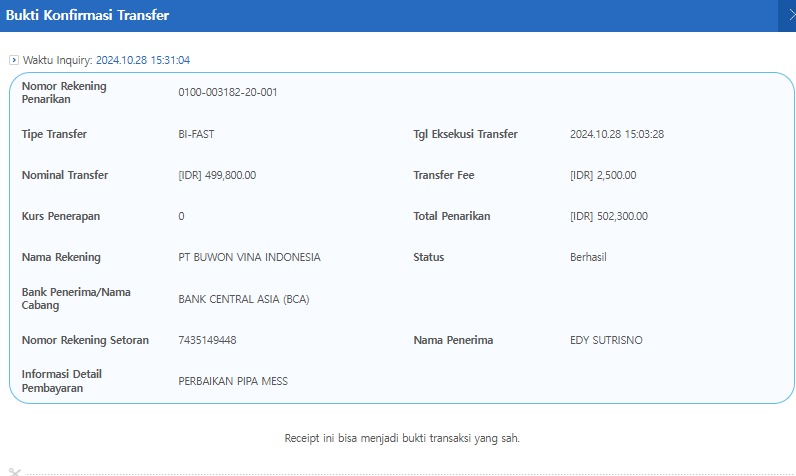Screen dimensions: 796x476
Task: Select deposit account number 7435149448
Action: (207, 340)
